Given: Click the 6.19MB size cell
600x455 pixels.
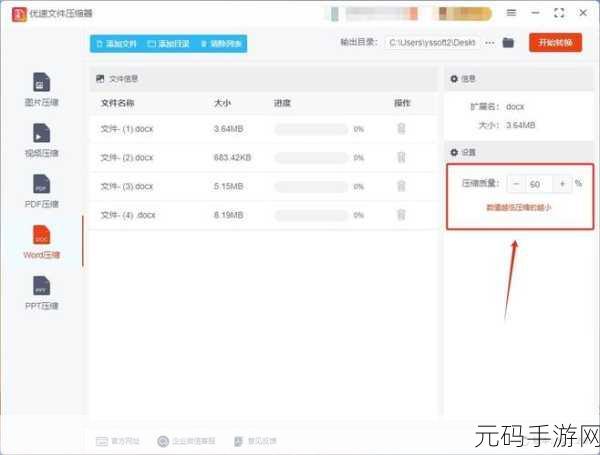Looking at the screenshot, I should pos(228,215).
